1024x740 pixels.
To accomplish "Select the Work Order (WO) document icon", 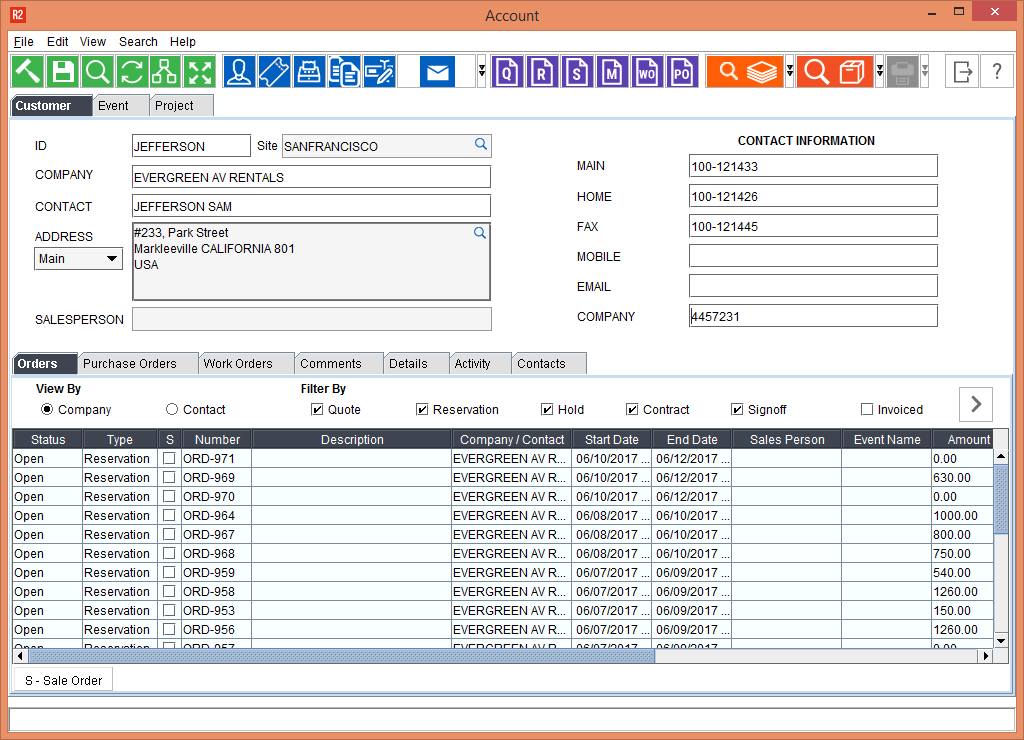I will (647, 71).
